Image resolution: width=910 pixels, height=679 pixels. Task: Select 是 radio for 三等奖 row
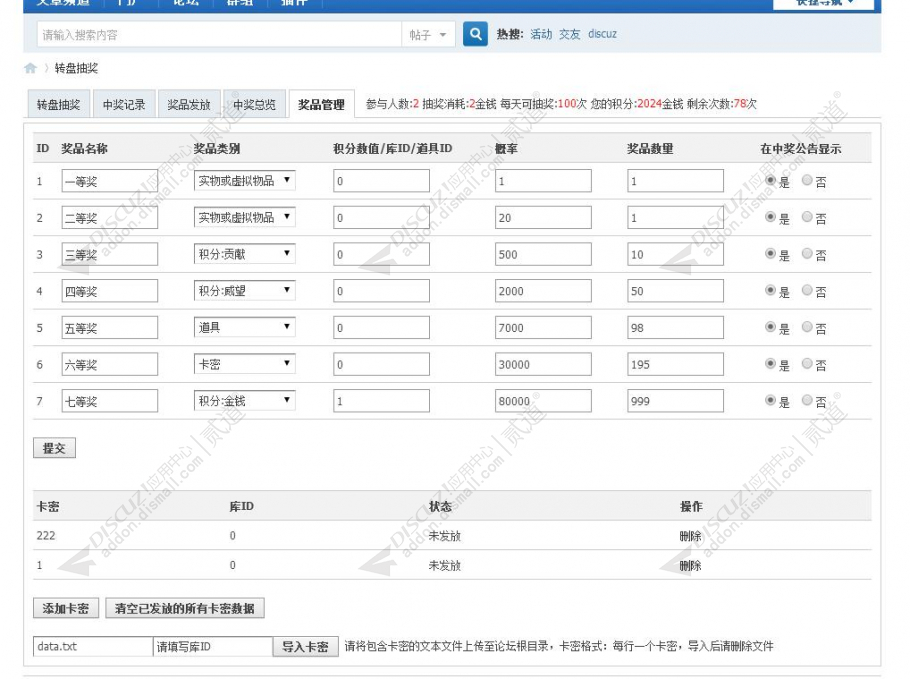770,254
